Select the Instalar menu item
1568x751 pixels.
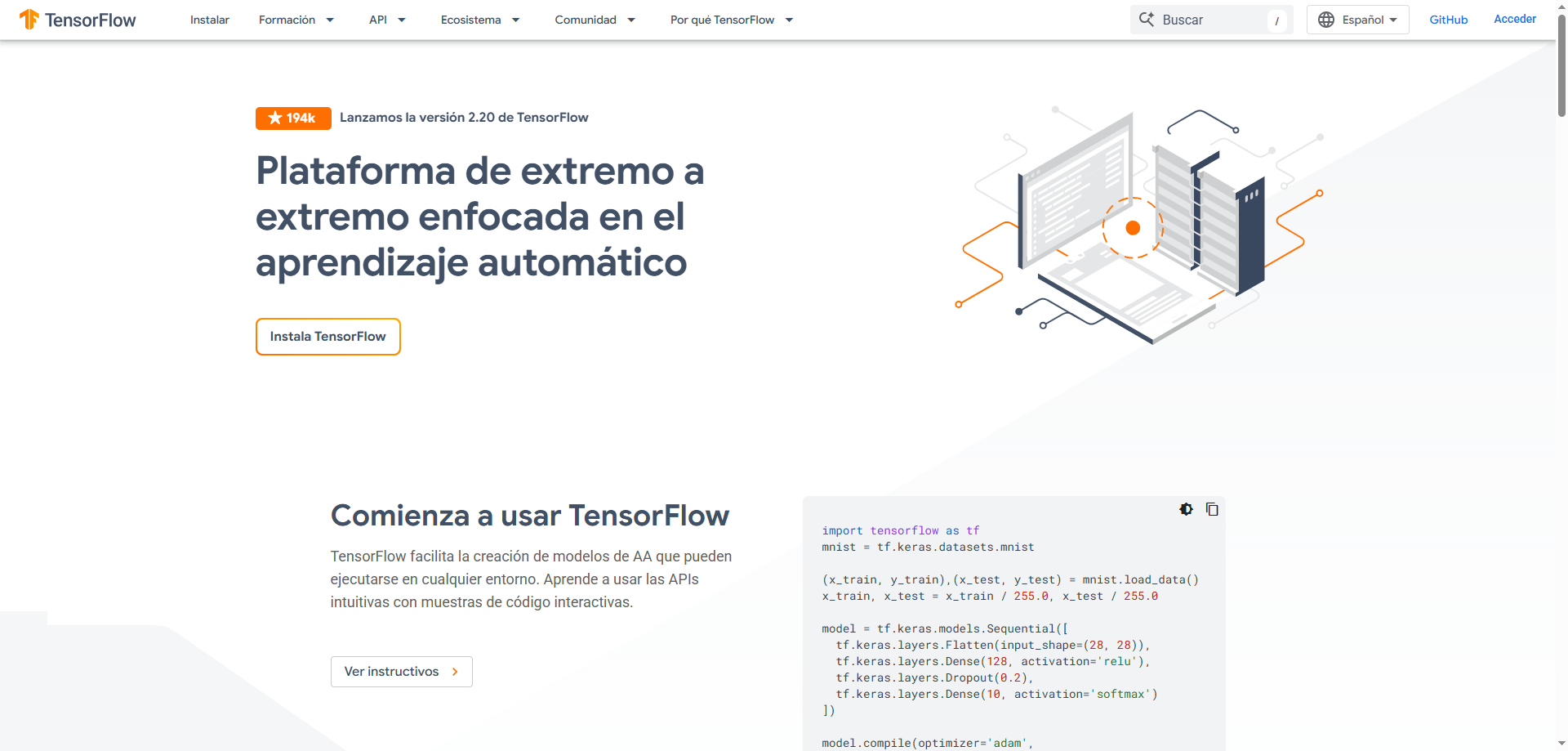209,20
